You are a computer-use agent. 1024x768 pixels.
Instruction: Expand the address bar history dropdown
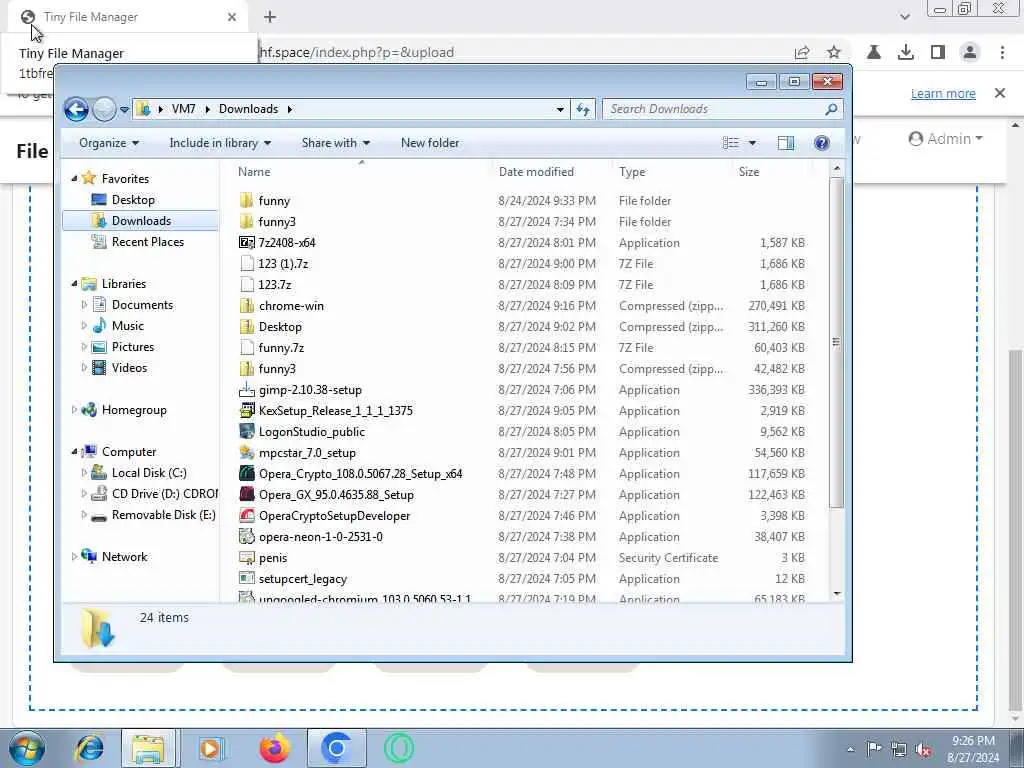pyautogui.click(x=560, y=110)
